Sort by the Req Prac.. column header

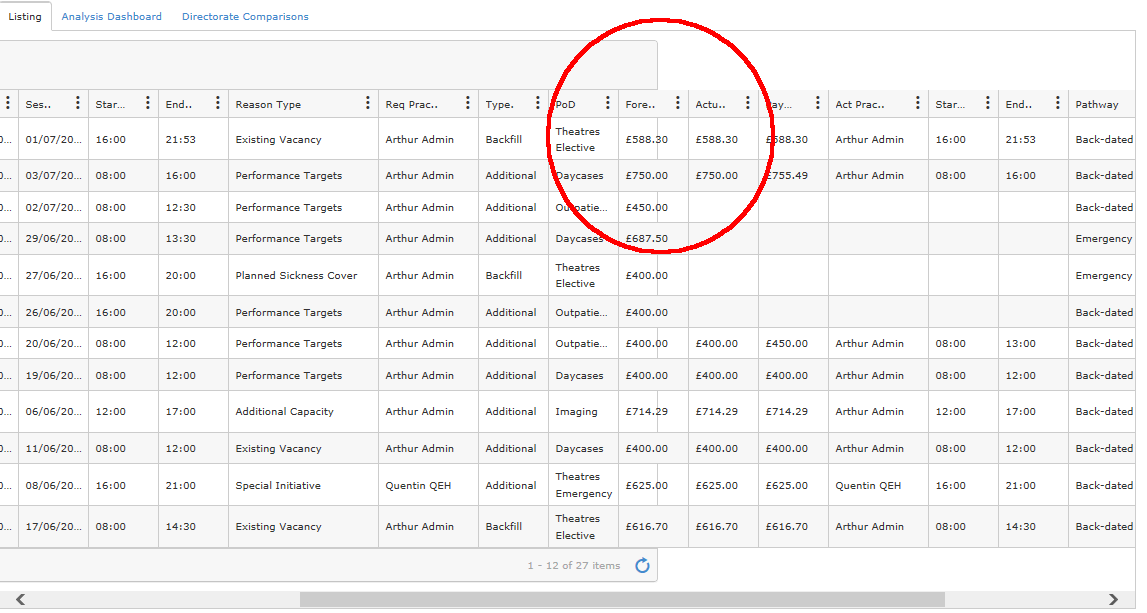point(411,105)
